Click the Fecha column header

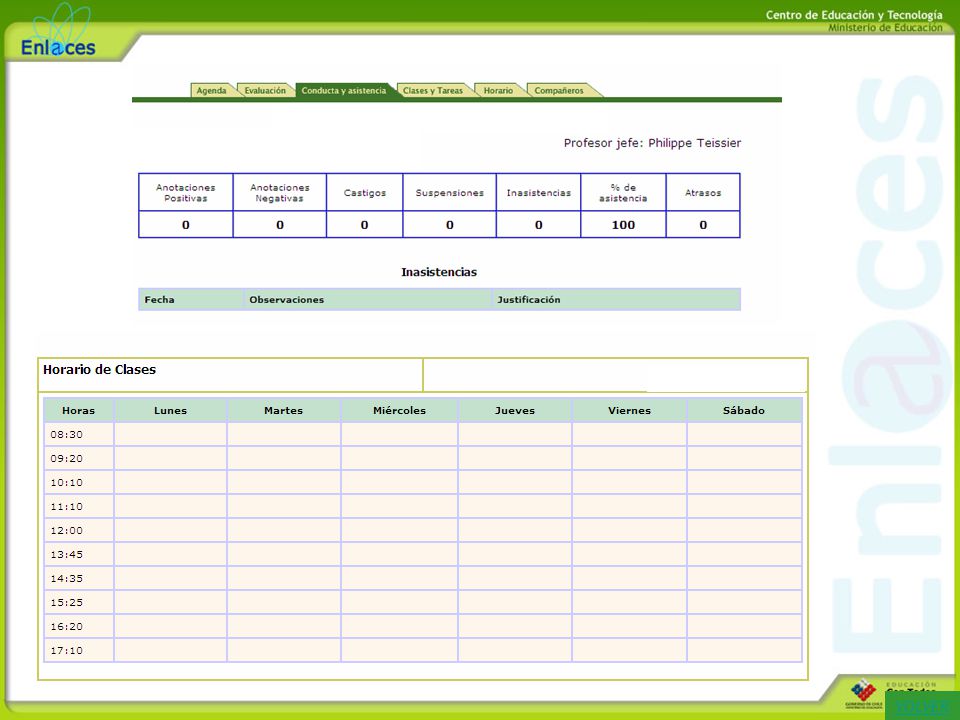tap(192, 299)
